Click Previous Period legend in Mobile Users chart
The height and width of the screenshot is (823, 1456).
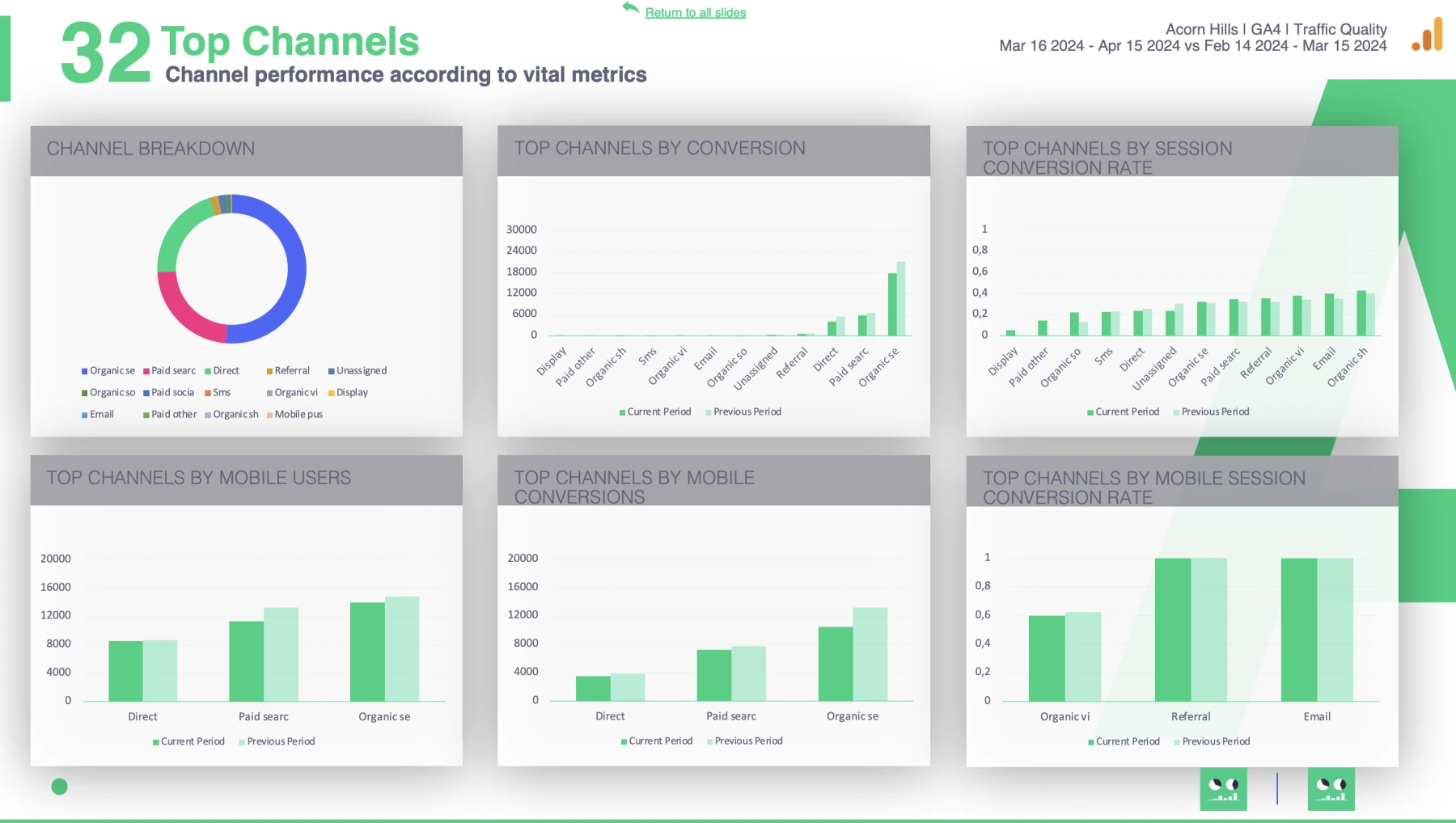click(x=277, y=741)
